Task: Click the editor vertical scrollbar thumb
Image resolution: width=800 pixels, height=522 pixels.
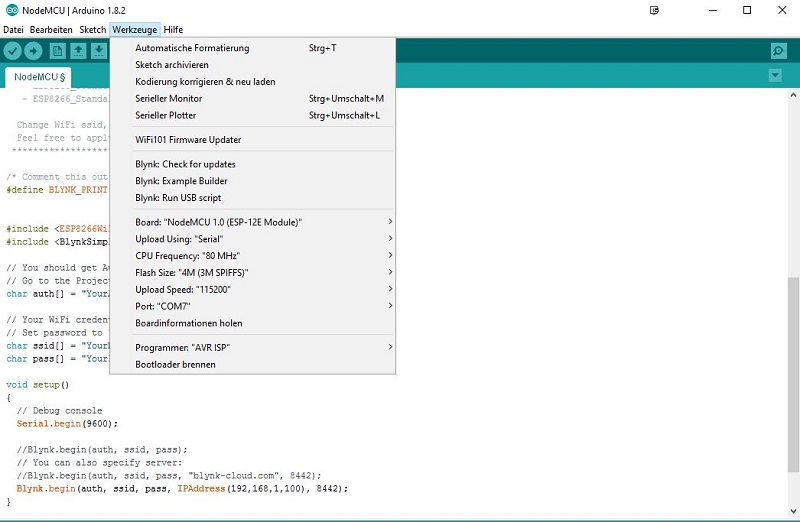Action: 793,375
